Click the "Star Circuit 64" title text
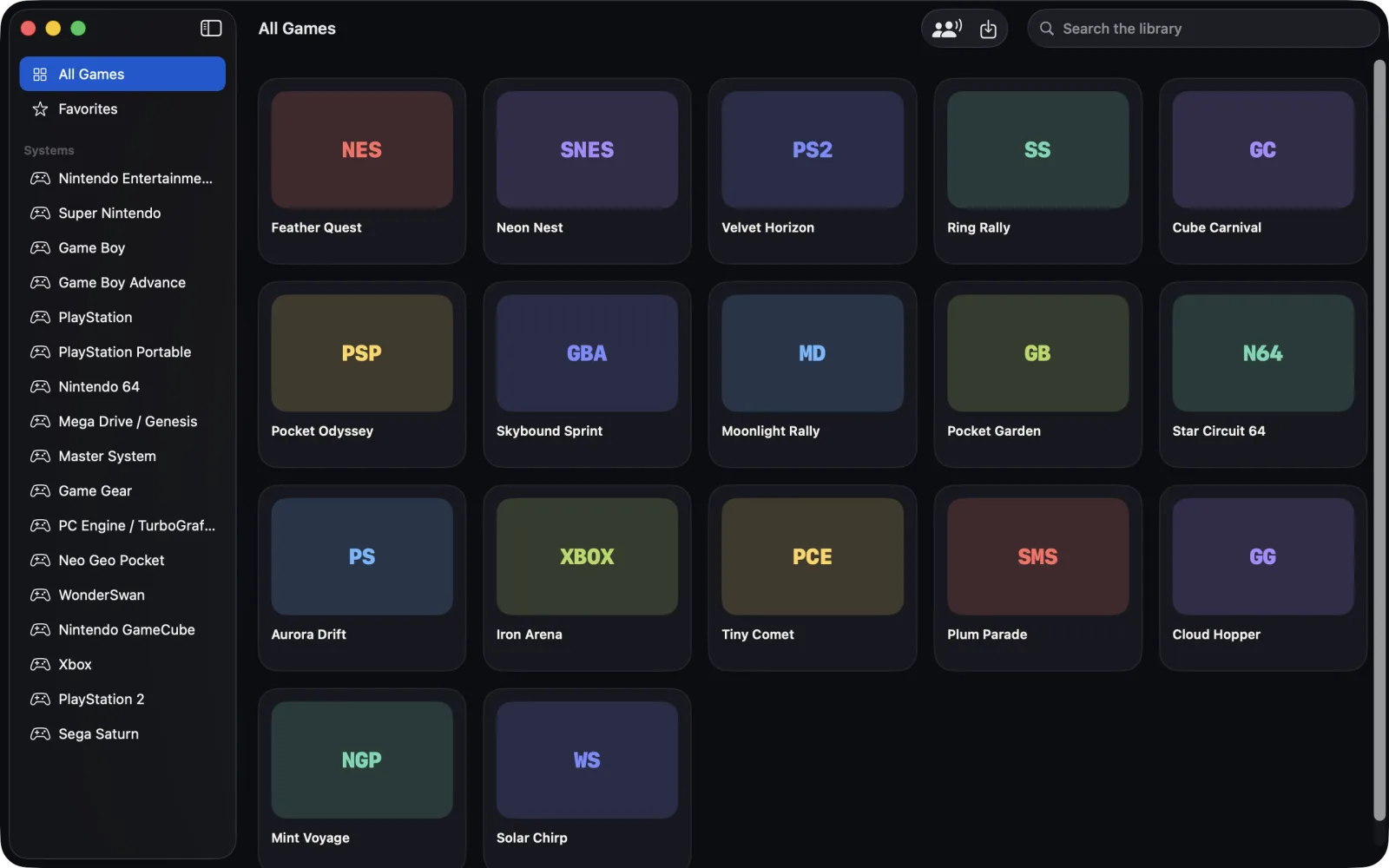Screen dimensions: 1389x868 (1219, 431)
